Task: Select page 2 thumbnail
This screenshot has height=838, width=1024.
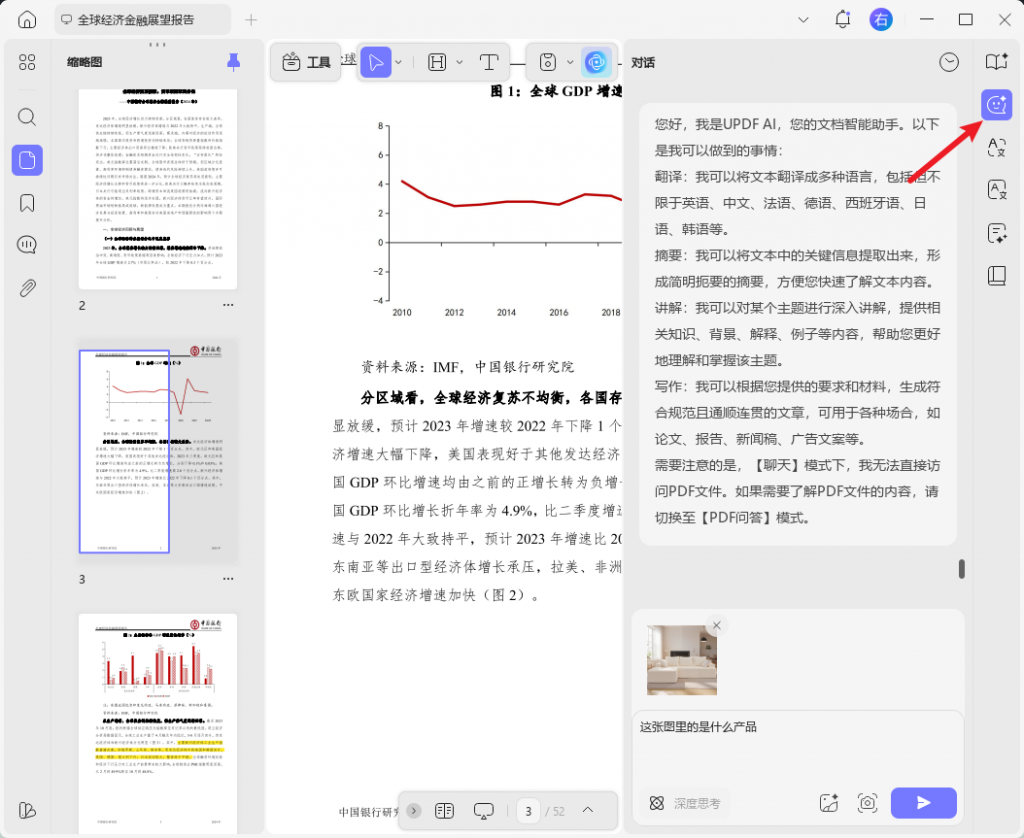Action: pyautogui.click(x=158, y=188)
